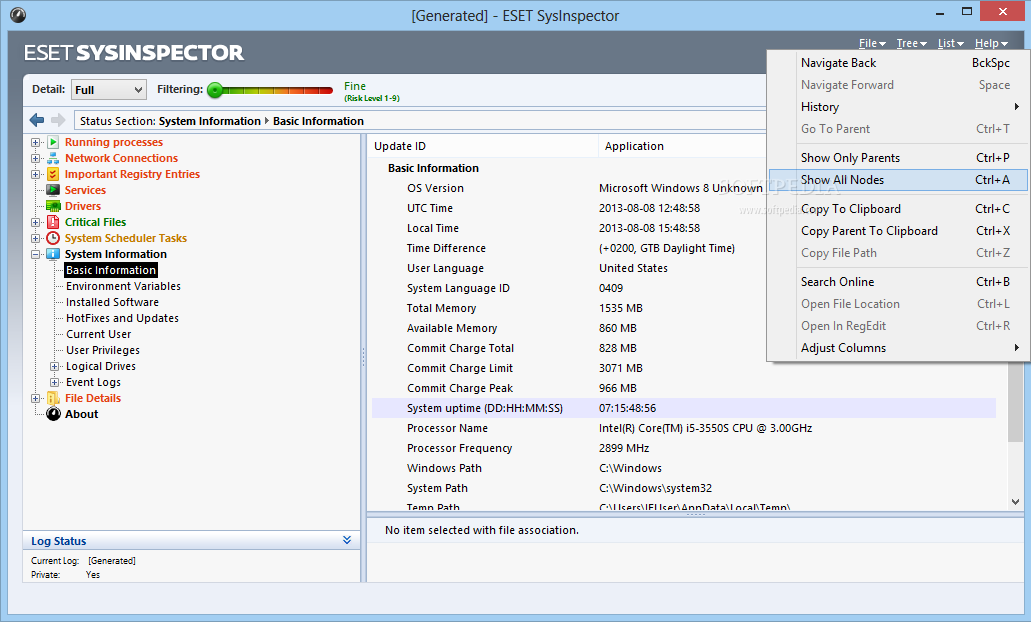Click the blue navigate back arrow

click(x=37, y=120)
